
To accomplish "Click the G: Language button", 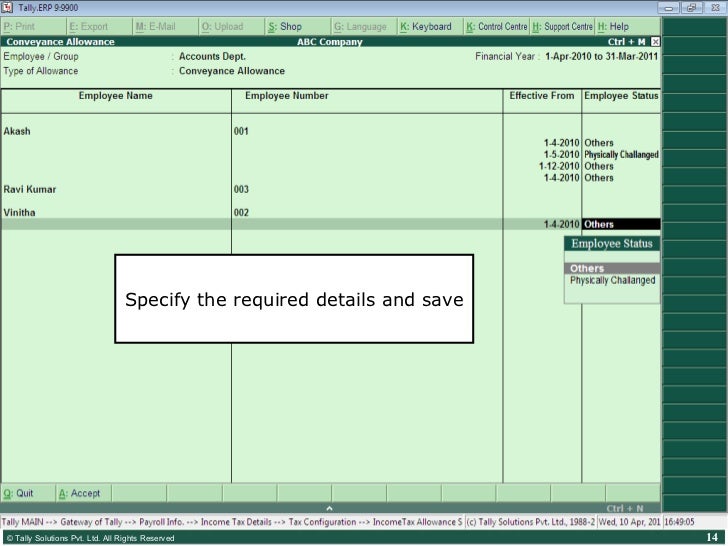I will tap(364, 27).
